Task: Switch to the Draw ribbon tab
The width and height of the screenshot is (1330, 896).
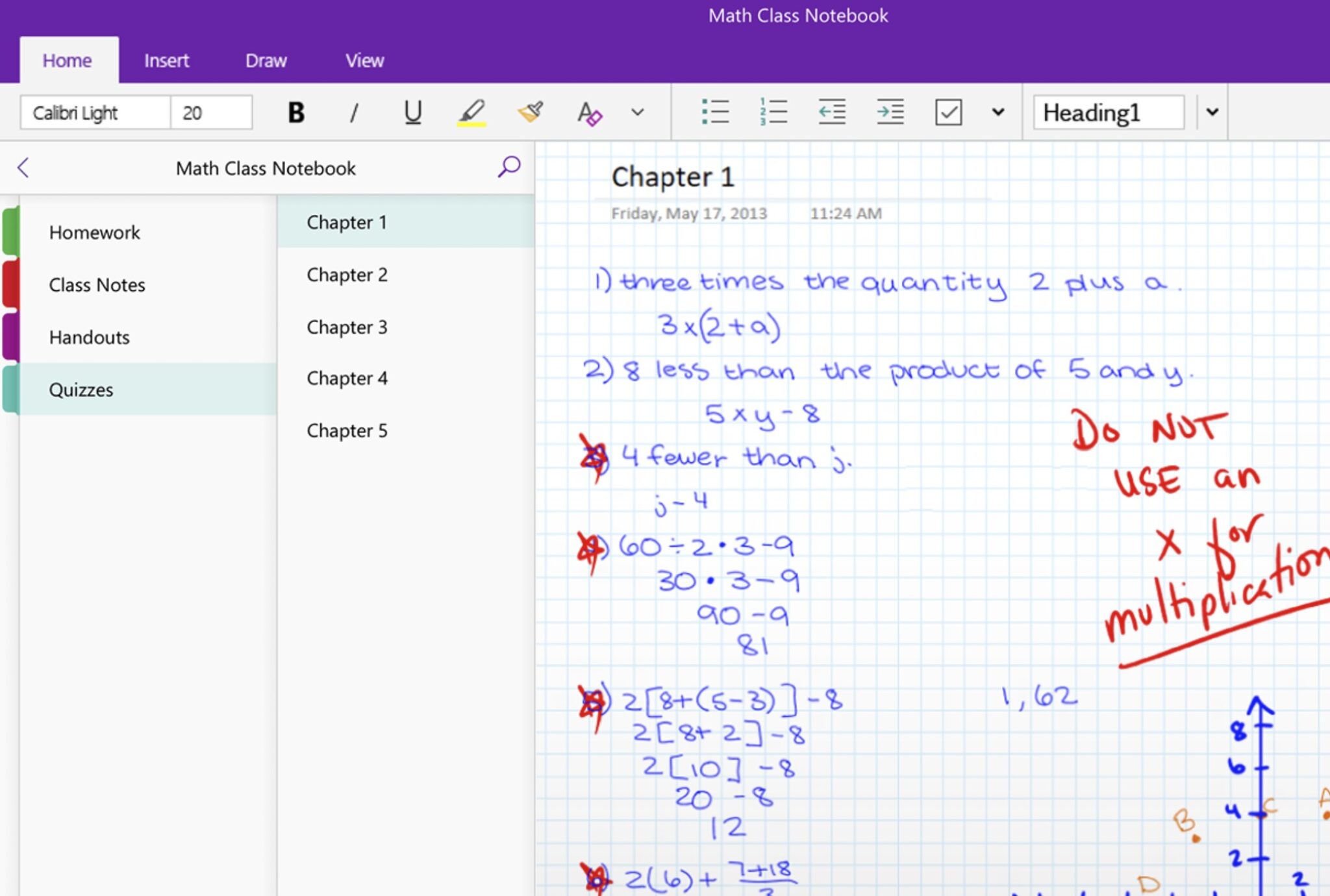Action: [x=266, y=60]
